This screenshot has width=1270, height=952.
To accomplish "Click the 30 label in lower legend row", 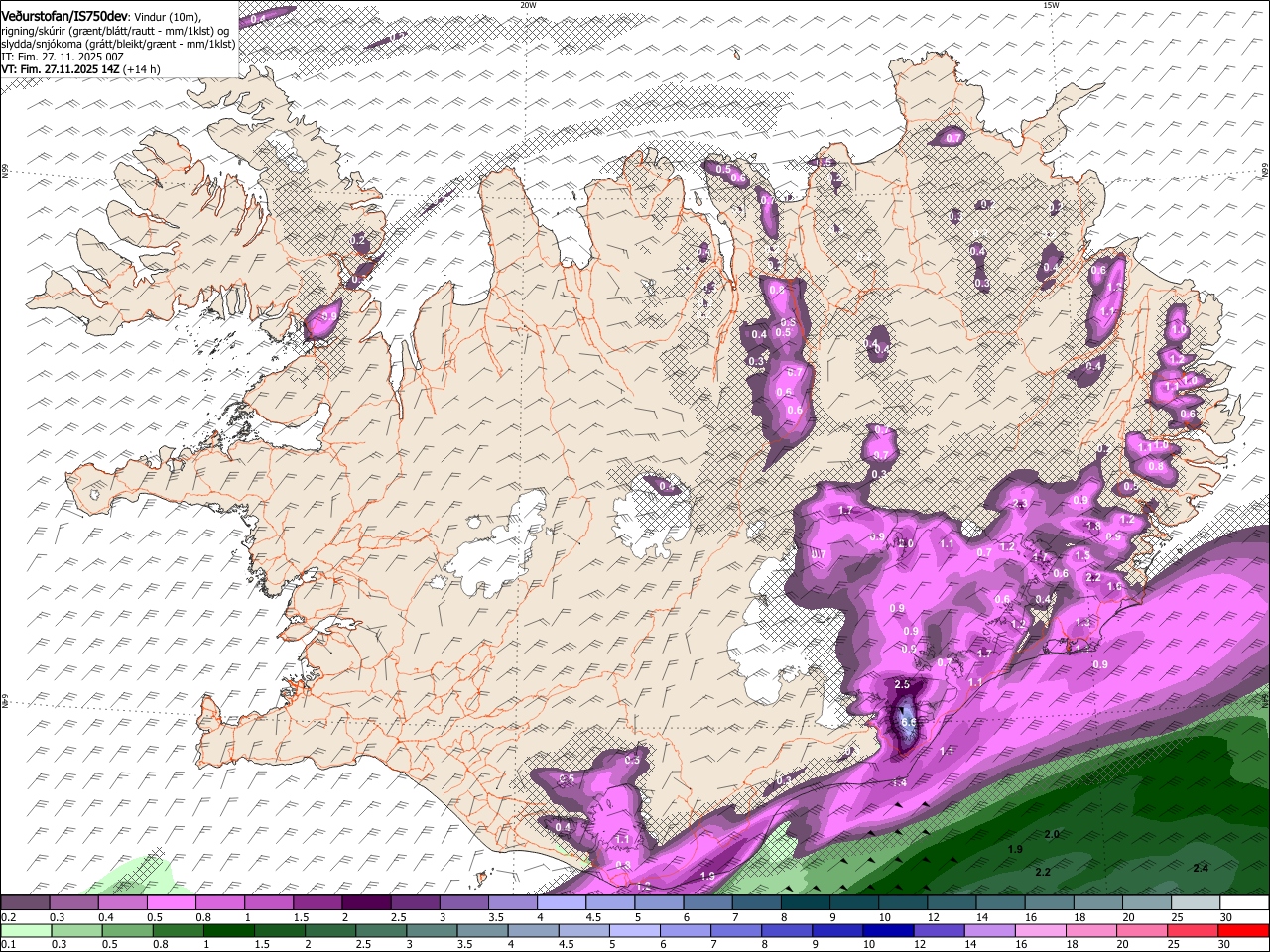I will click(1226, 945).
